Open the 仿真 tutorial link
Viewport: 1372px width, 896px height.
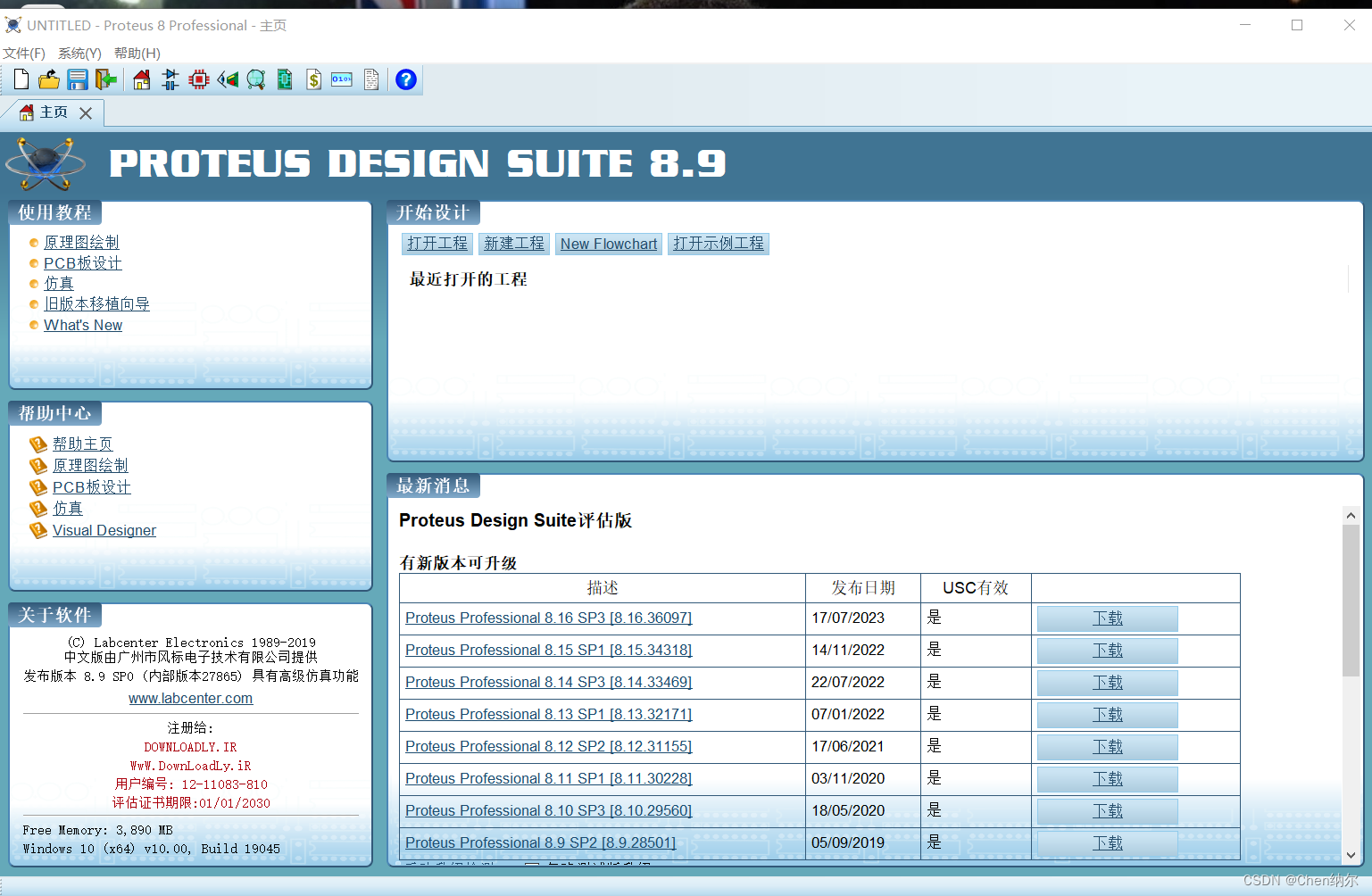pyautogui.click(x=59, y=283)
